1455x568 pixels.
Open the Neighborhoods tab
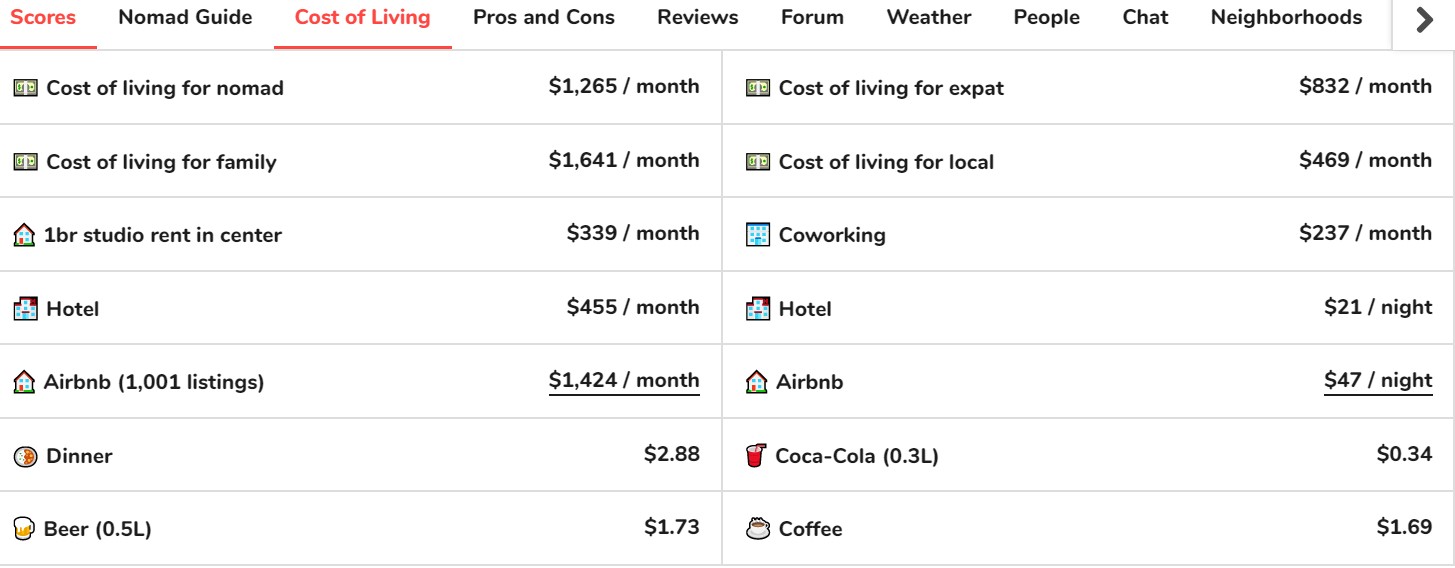(x=1286, y=18)
